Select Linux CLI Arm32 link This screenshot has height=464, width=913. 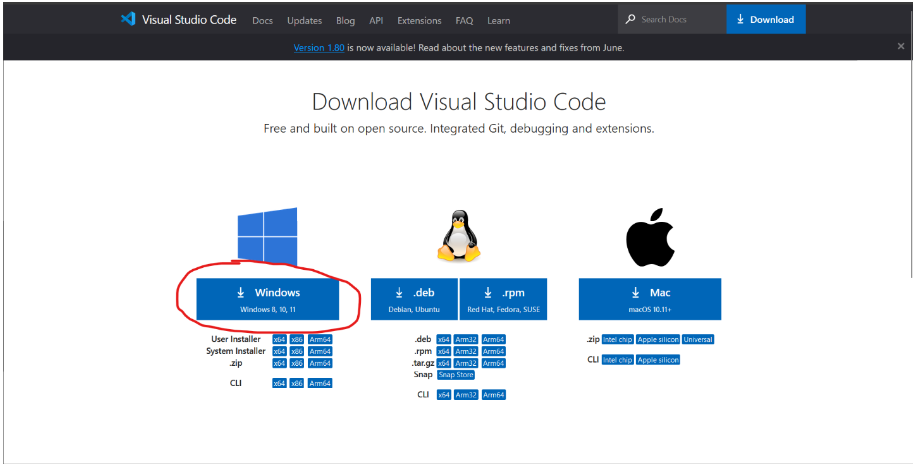(x=466, y=395)
